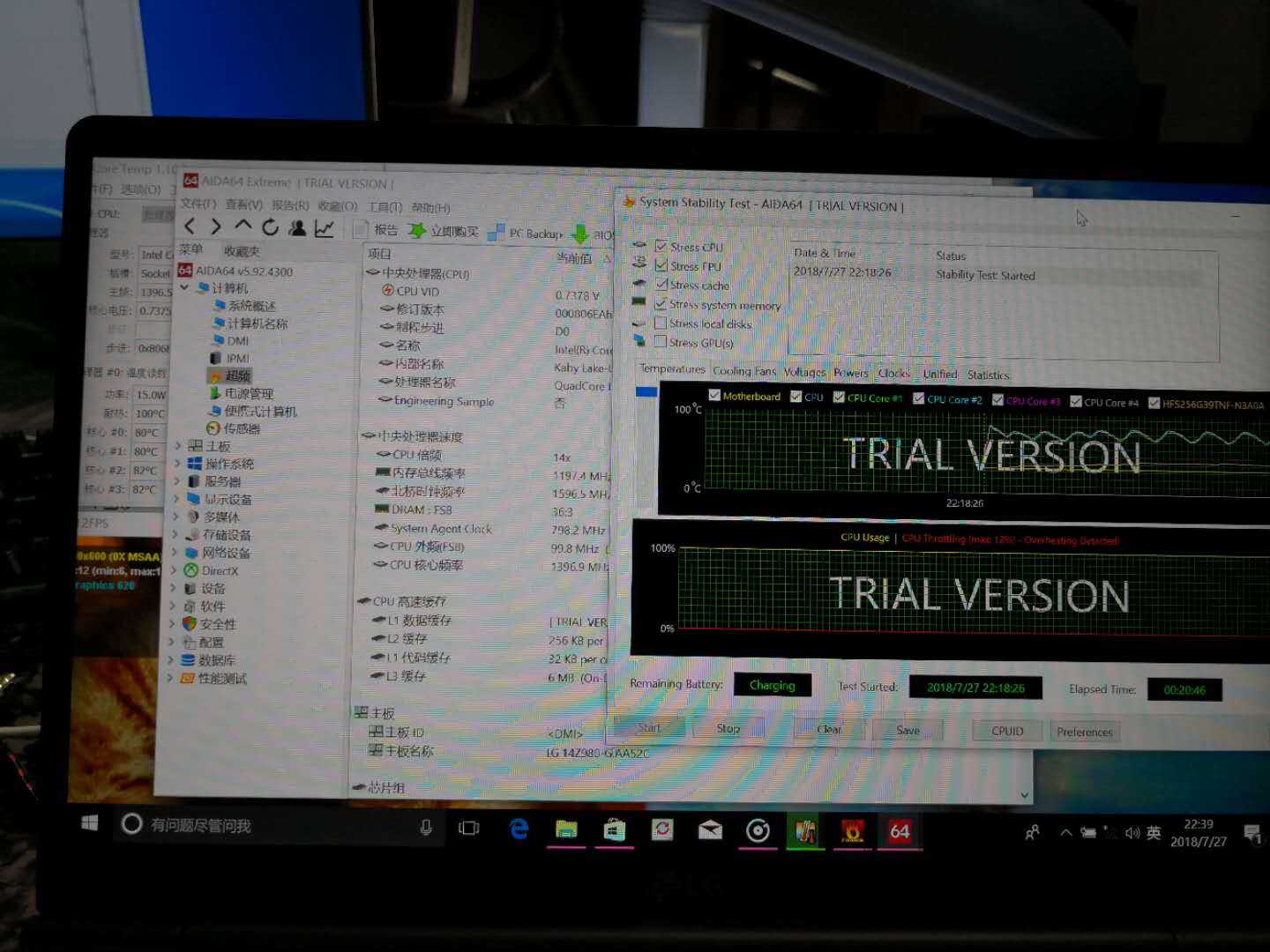Expand the 主板 tree node
Viewport: 1270px width, 952px height.
pos(178,446)
